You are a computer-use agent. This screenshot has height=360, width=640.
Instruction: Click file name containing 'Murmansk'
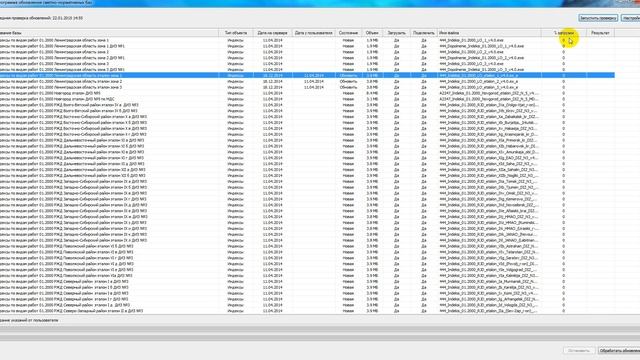click(489, 281)
